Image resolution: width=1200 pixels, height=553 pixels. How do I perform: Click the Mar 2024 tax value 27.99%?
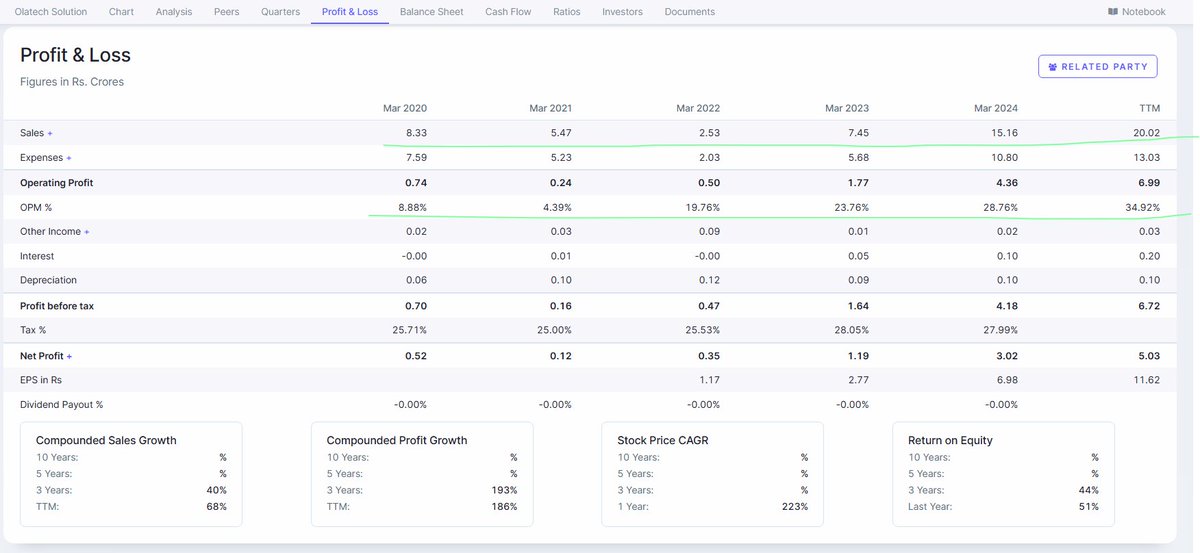[1001, 330]
